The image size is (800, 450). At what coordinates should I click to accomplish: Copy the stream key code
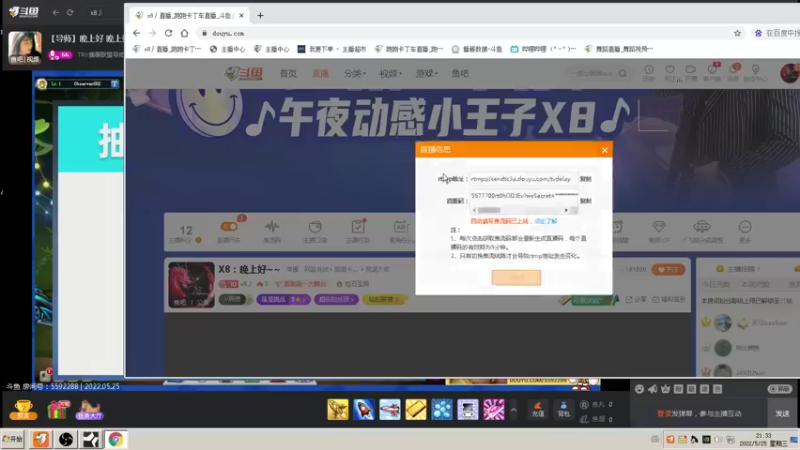(585, 201)
